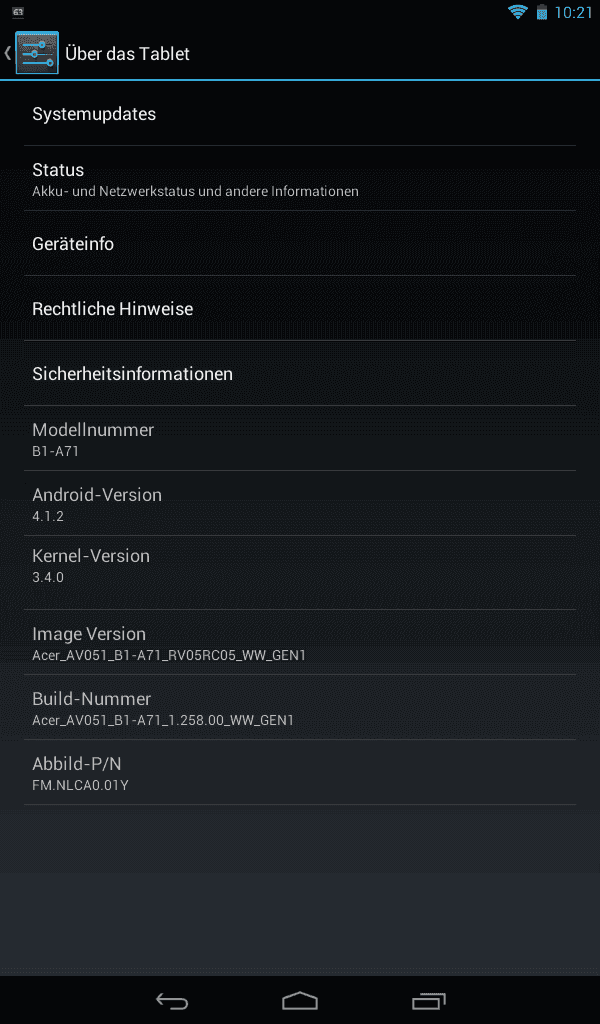The height and width of the screenshot is (1024, 600).
Task: Tap the Android home navigation button
Action: tap(300, 1000)
